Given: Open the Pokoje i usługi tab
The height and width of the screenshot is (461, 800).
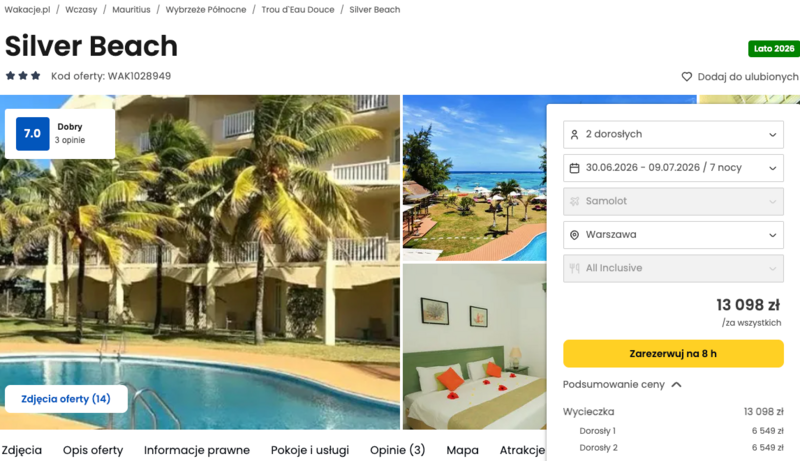Looking at the screenshot, I should point(310,450).
